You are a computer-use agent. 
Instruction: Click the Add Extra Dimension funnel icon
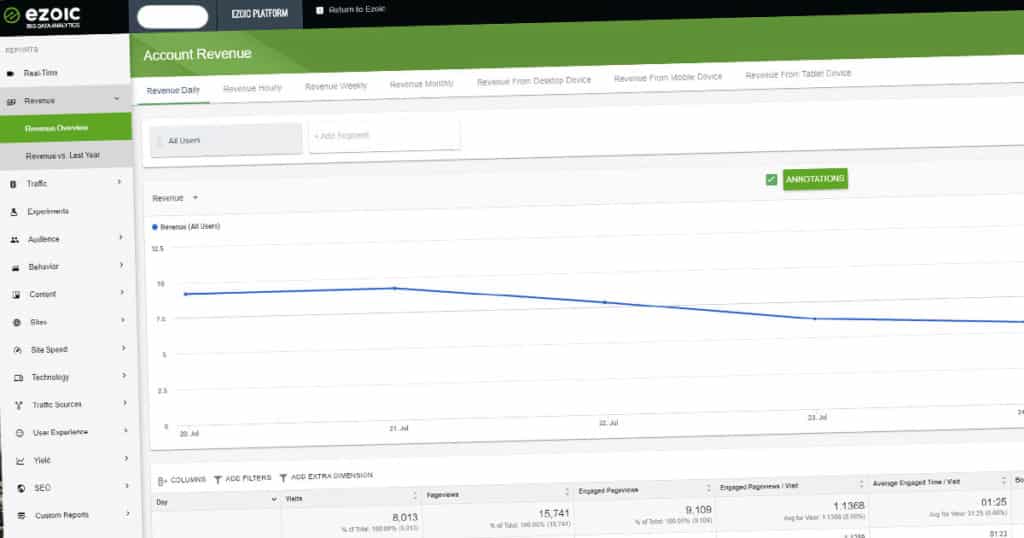[283, 479]
